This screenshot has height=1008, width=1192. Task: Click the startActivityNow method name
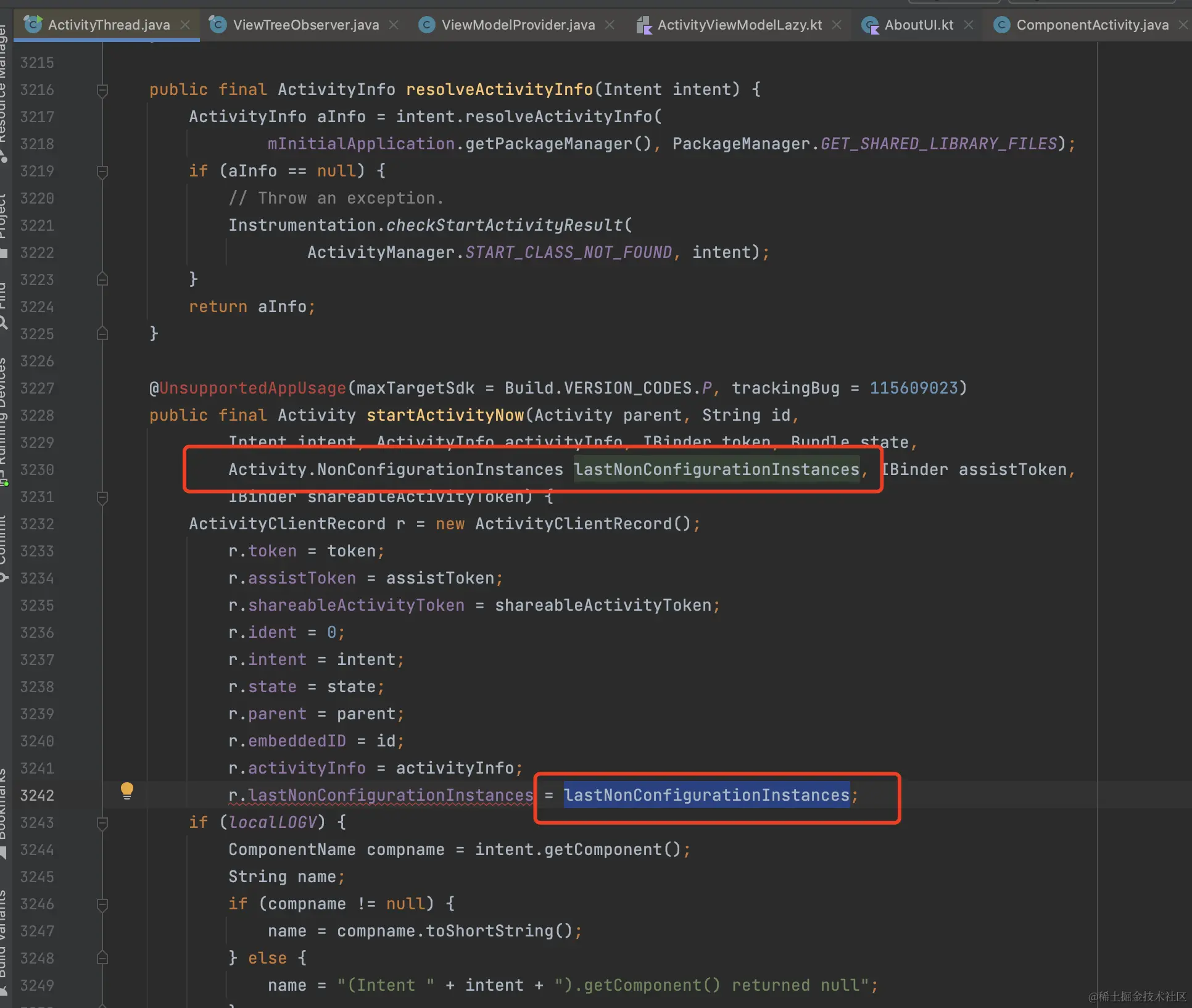(x=445, y=415)
